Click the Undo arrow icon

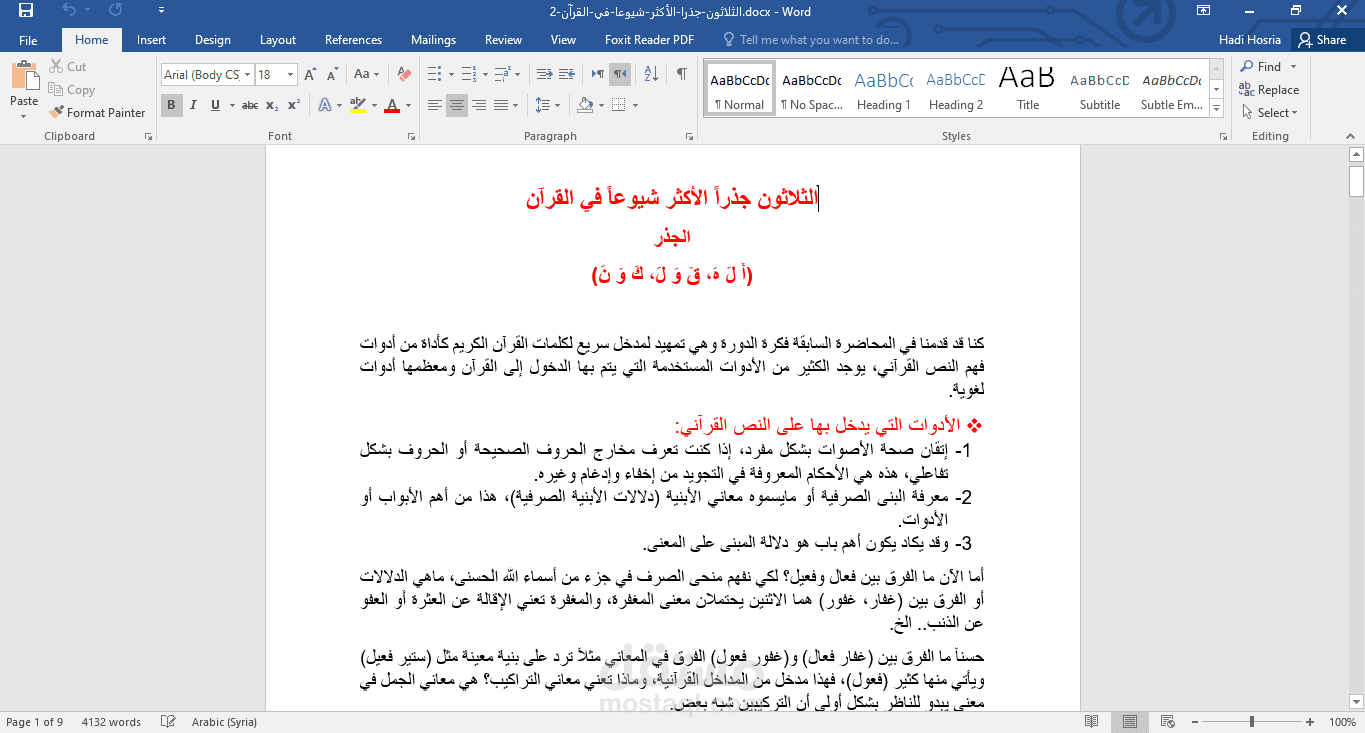pos(68,11)
